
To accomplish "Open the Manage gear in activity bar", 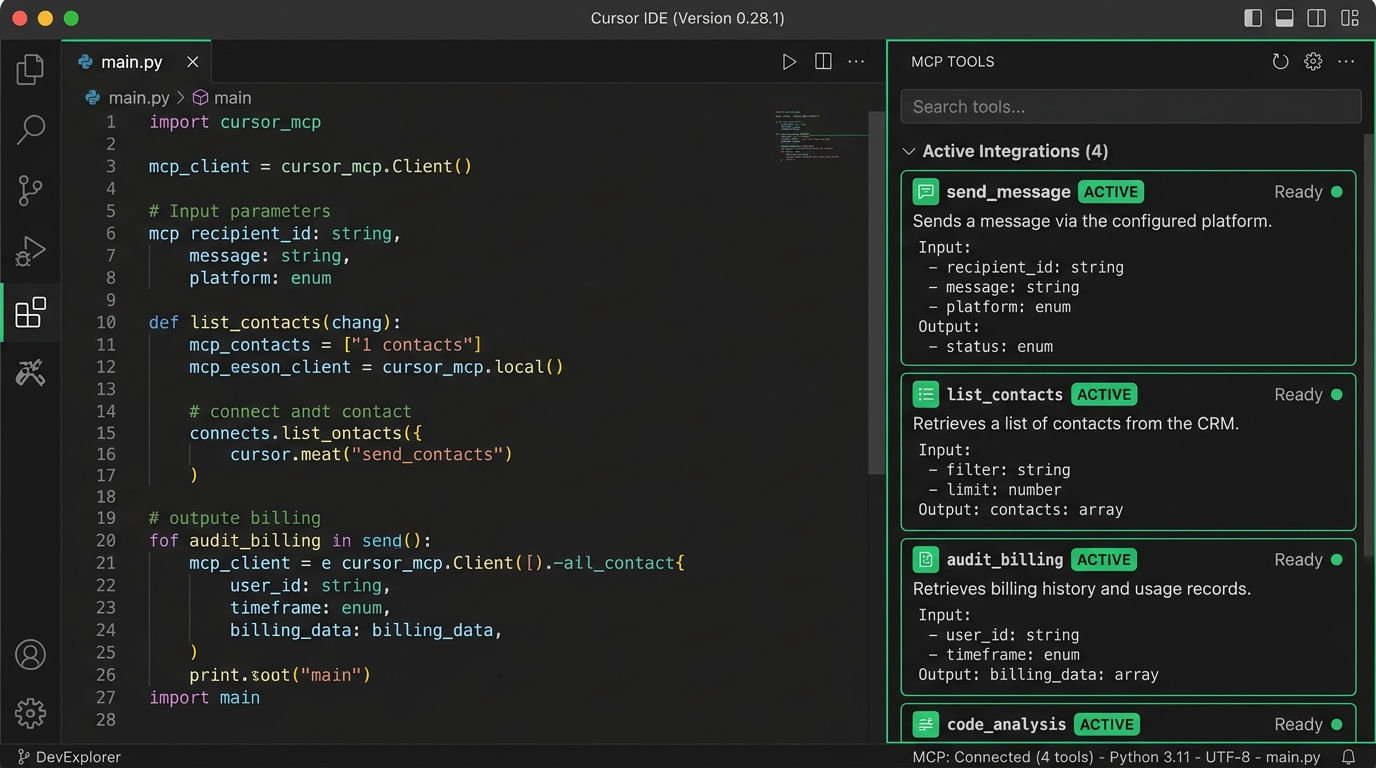I will pos(31,713).
